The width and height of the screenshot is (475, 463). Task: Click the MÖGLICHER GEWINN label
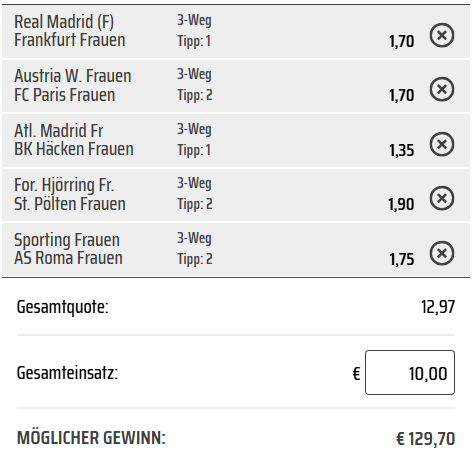click(91, 438)
